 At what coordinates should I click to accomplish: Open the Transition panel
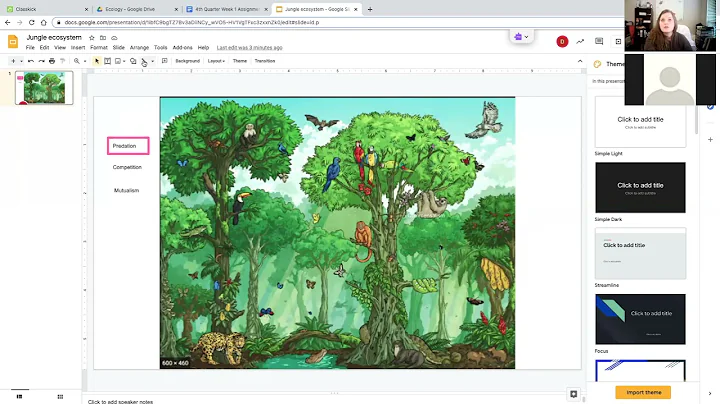coord(265,61)
